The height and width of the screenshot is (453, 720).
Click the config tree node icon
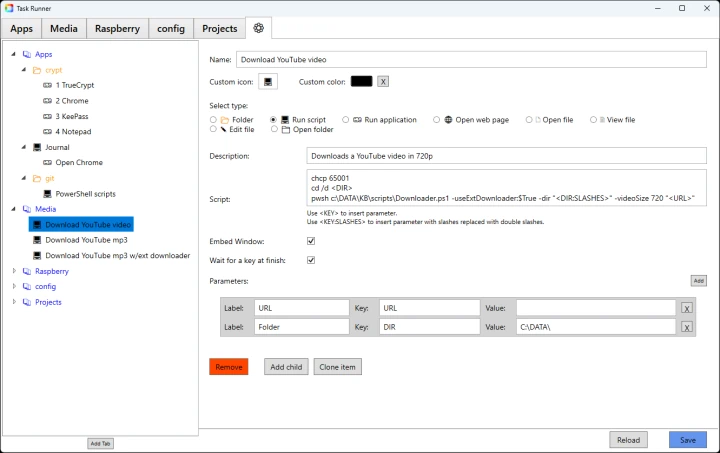coord(27,286)
